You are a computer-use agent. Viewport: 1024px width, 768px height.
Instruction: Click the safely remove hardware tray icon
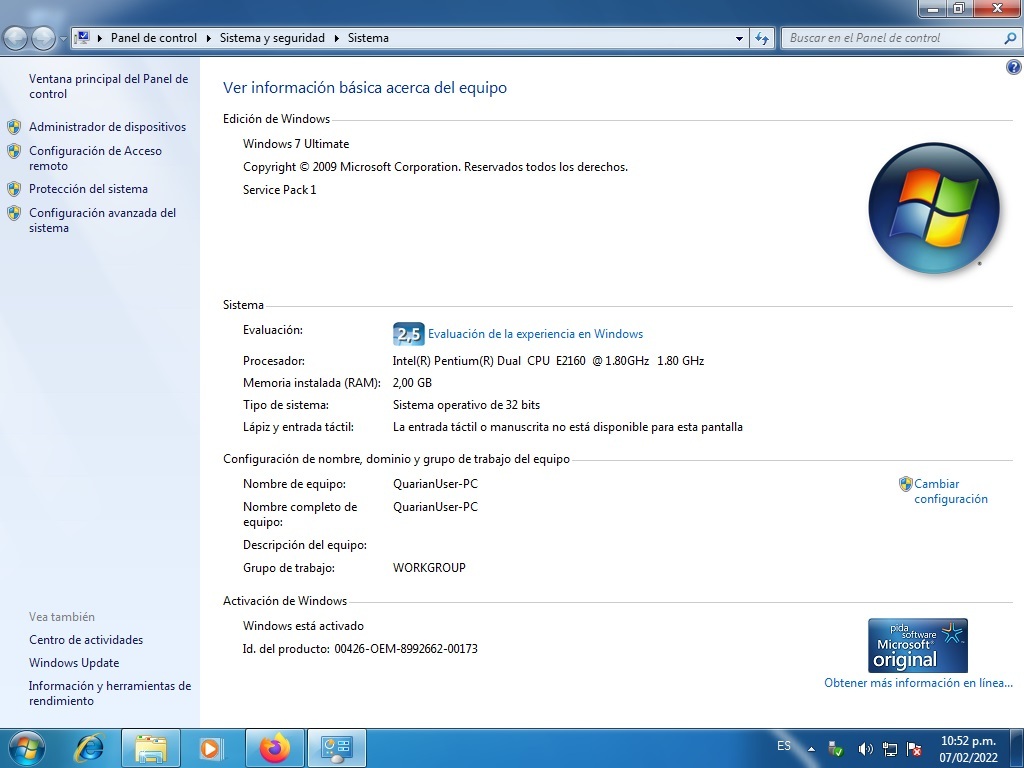click(835, 749)
